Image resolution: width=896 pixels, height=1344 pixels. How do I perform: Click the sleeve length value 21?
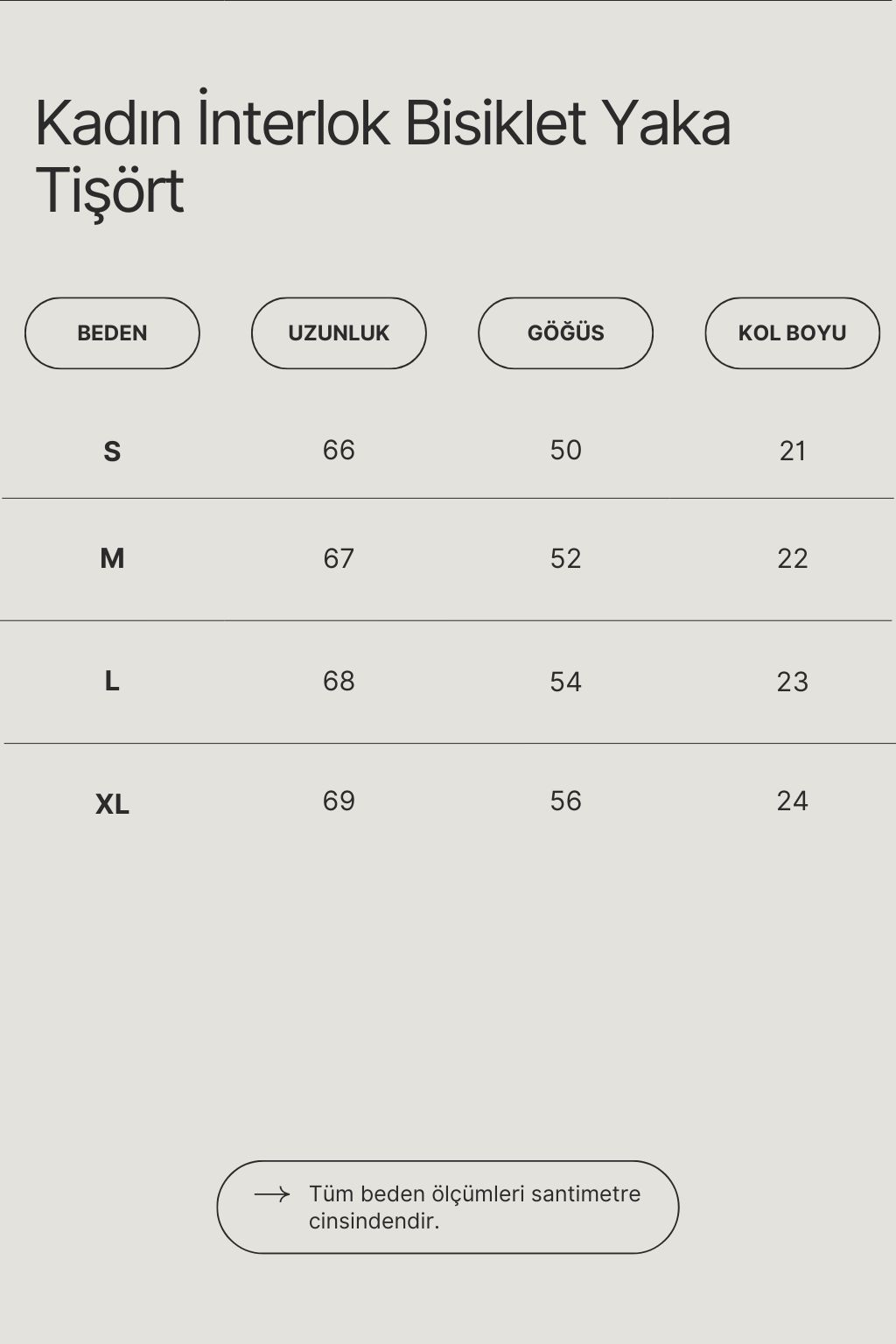click(792, 451)
